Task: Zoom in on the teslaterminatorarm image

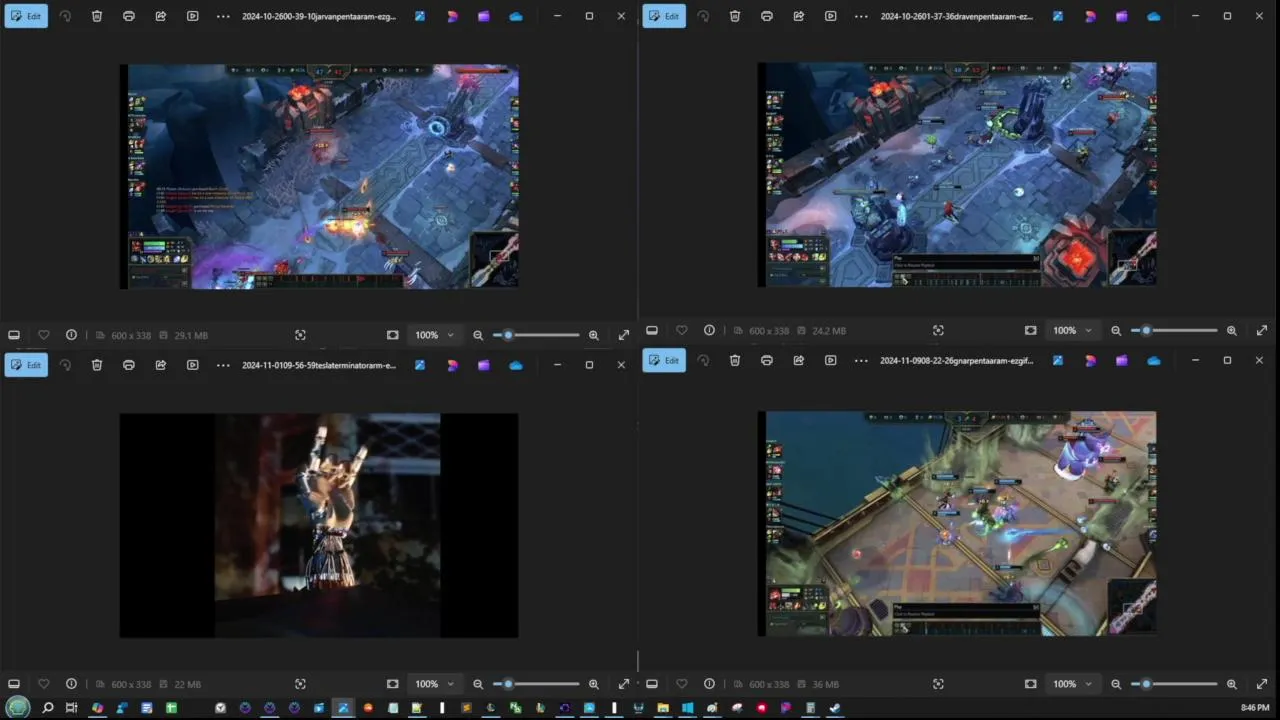Action: 594,684
